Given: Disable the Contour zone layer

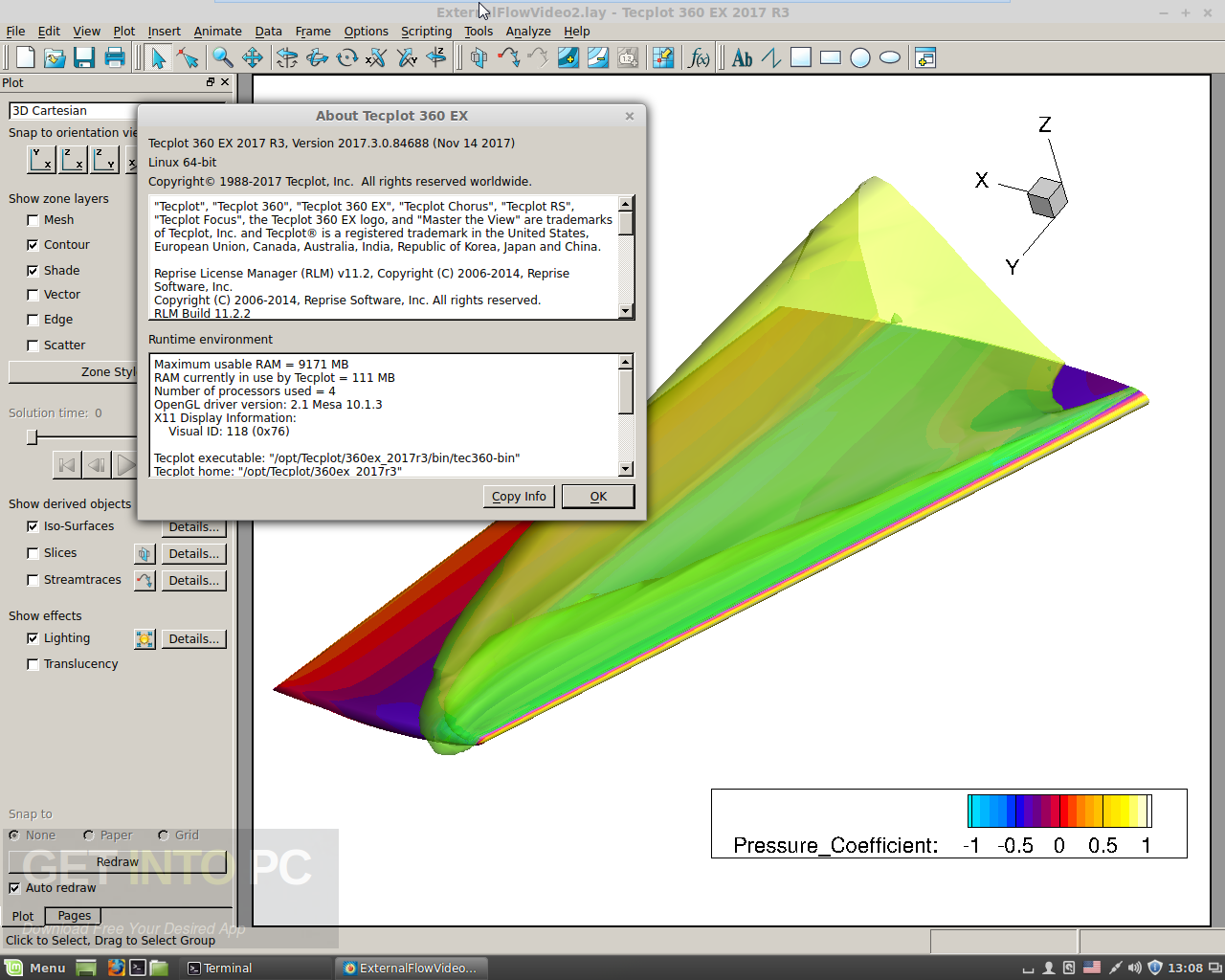Looking at the screenshot, I should 33,245.
